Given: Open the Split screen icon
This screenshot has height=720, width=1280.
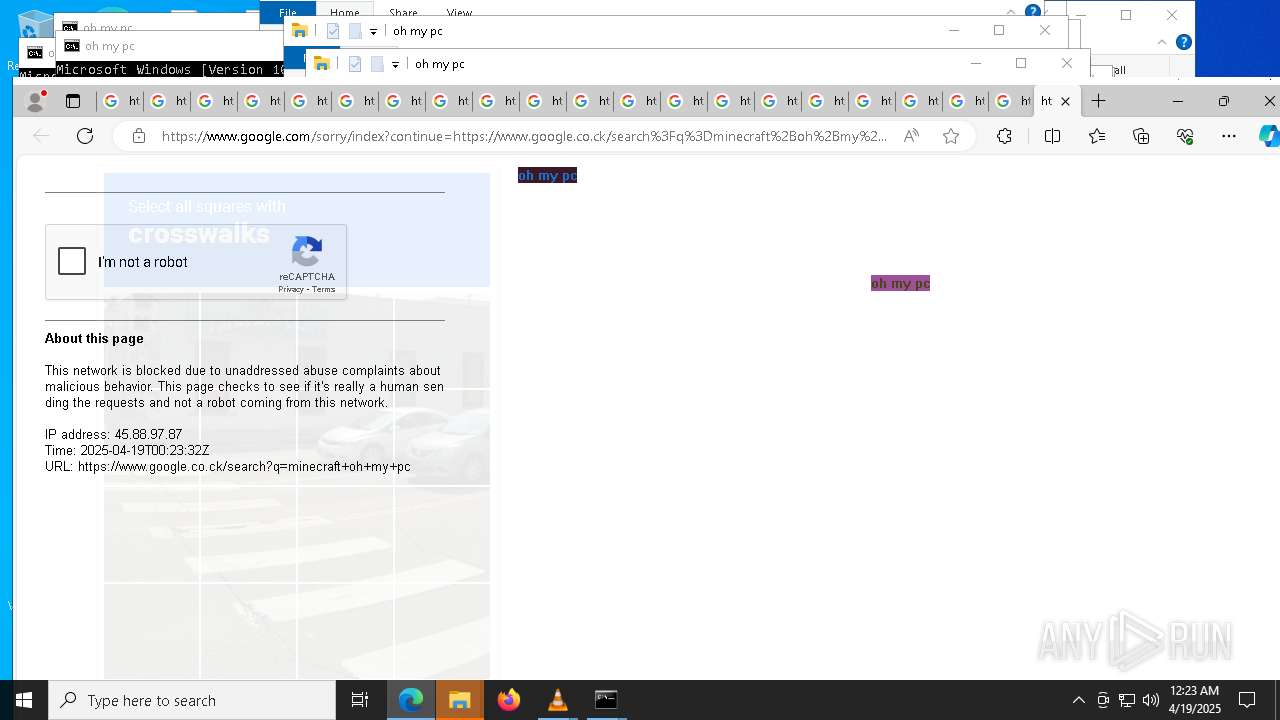Looking at the screenshot, I should pyautogui.click(x=1052, y=136).
